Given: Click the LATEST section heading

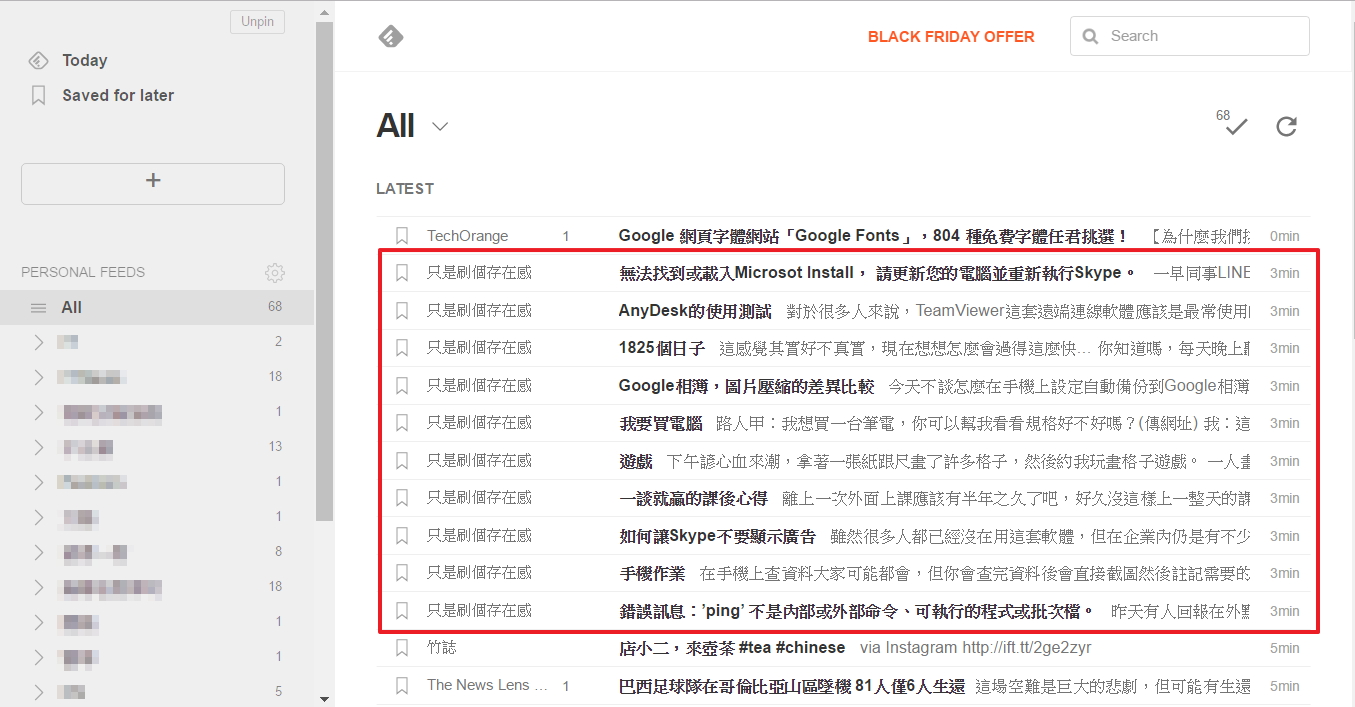Looking at the screenshot, I should tap(405, 188).
